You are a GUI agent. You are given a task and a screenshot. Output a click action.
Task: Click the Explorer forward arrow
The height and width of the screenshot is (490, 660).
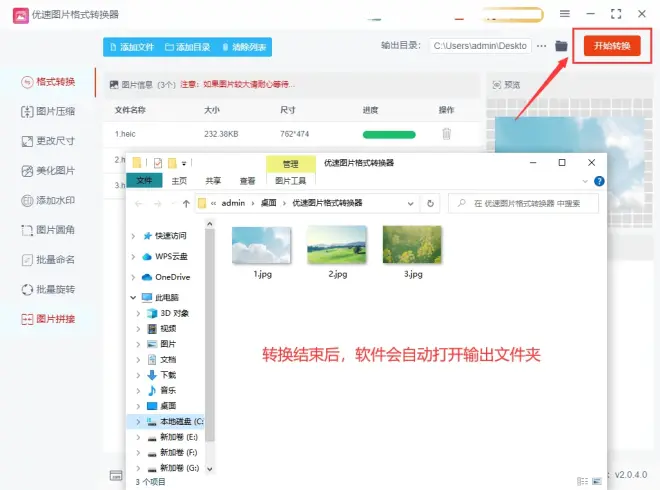click(157, 204)
